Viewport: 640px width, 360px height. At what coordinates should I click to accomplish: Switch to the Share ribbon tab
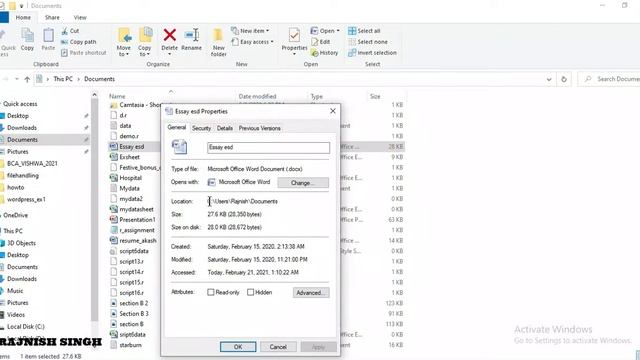tap(52, 18)
